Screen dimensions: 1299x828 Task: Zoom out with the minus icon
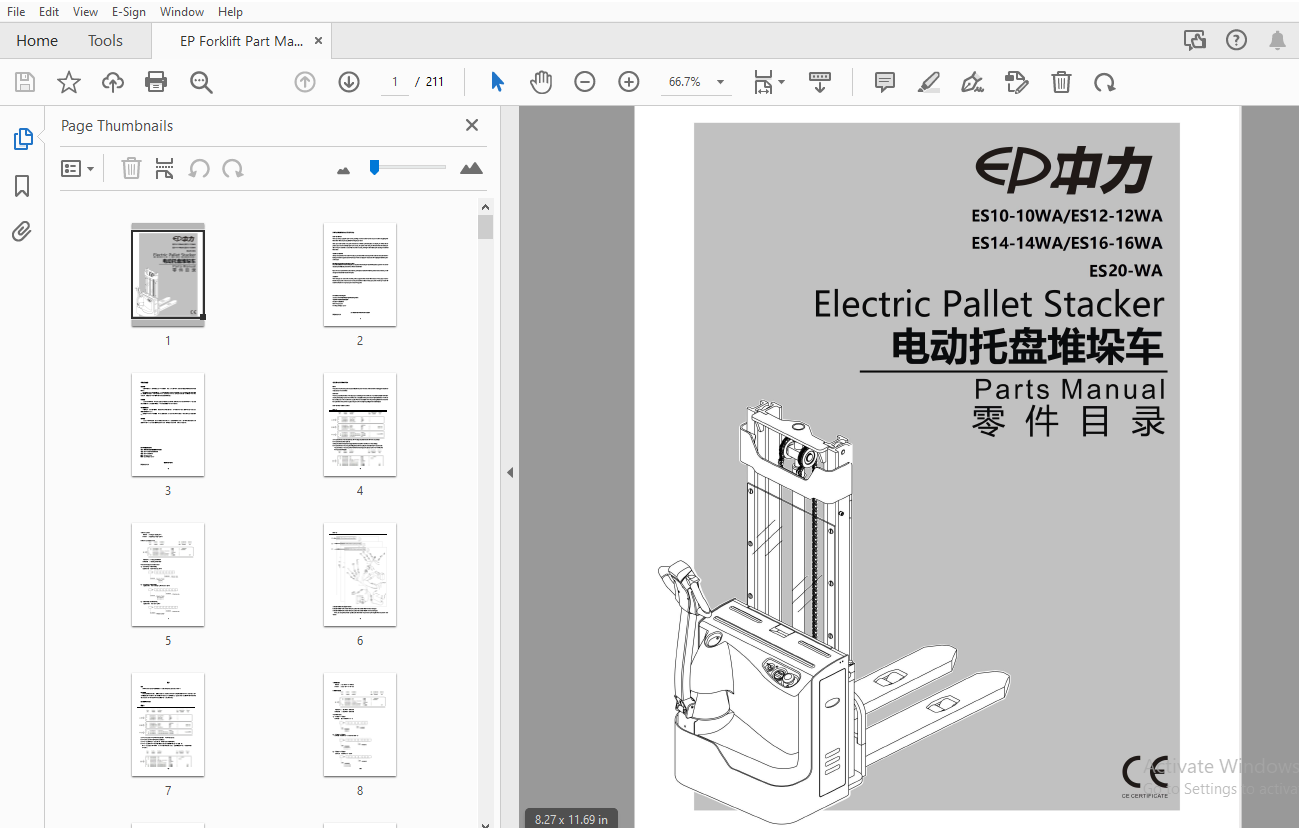click(585, 82)
